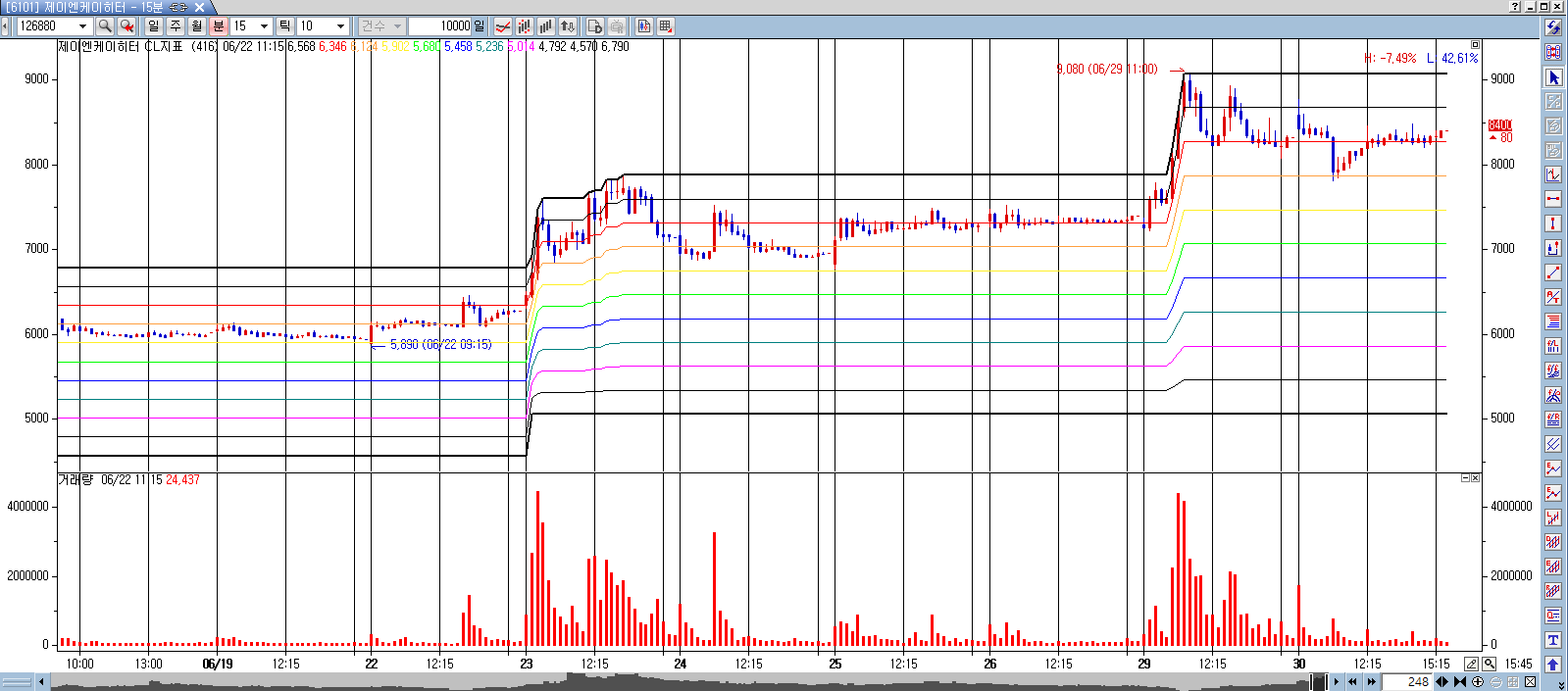This screenshot has height=691, width=1568.
Task: Click the red checkmark line chart icon
Action: coord(503,26)
